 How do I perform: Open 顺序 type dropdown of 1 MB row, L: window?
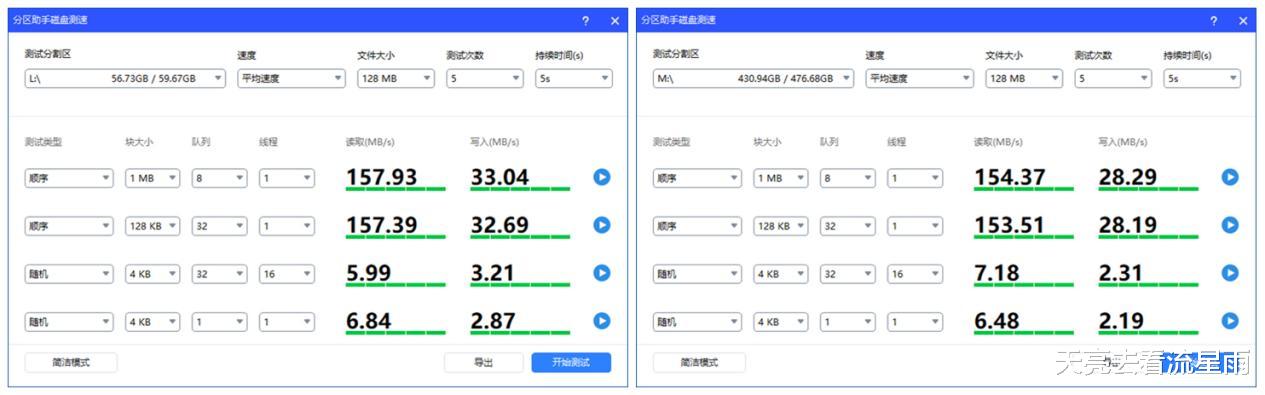pyautogui.click(x=69, y=178)
